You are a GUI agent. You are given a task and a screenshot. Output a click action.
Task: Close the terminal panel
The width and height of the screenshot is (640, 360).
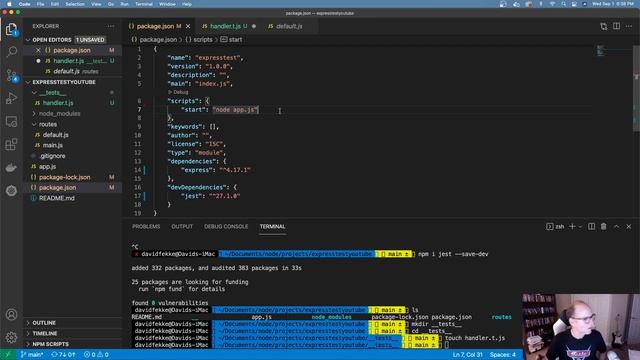point(629,227)
